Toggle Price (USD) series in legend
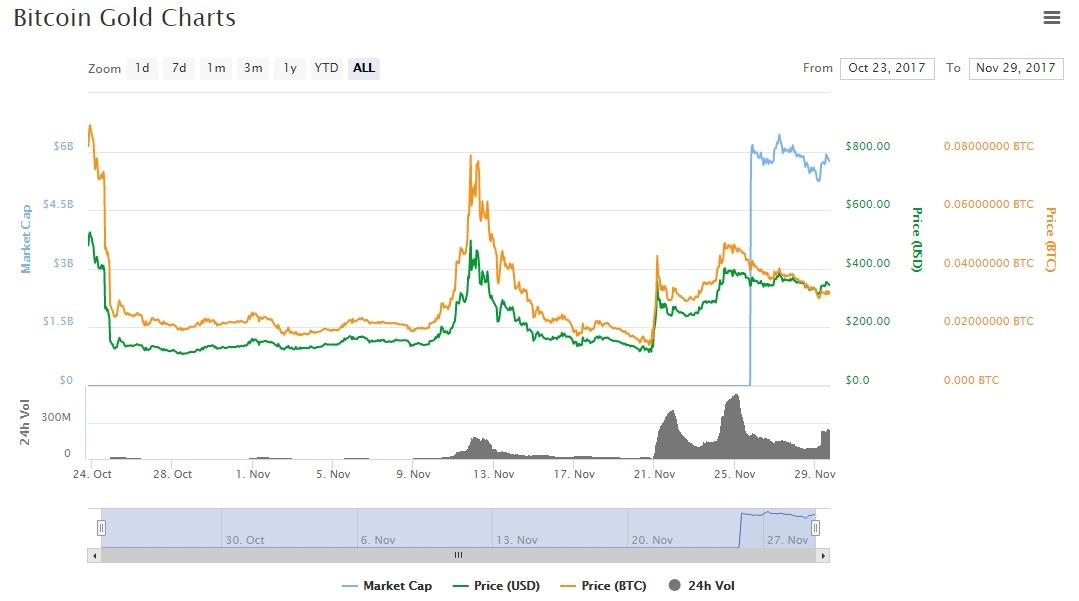The width and height of the screenshot is (1079, 601). pos(496,586)
